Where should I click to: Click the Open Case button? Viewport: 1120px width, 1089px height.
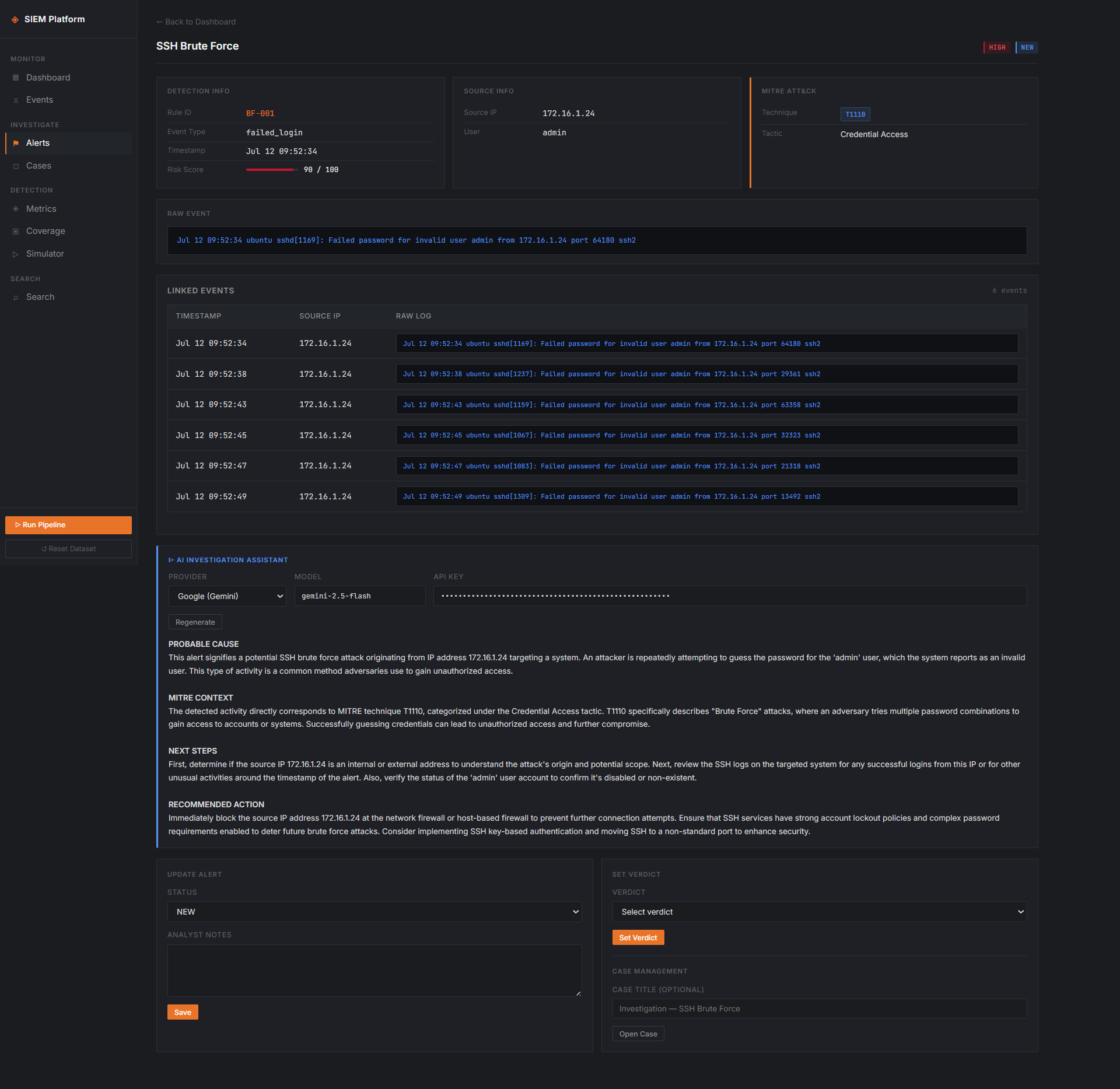638,1034
